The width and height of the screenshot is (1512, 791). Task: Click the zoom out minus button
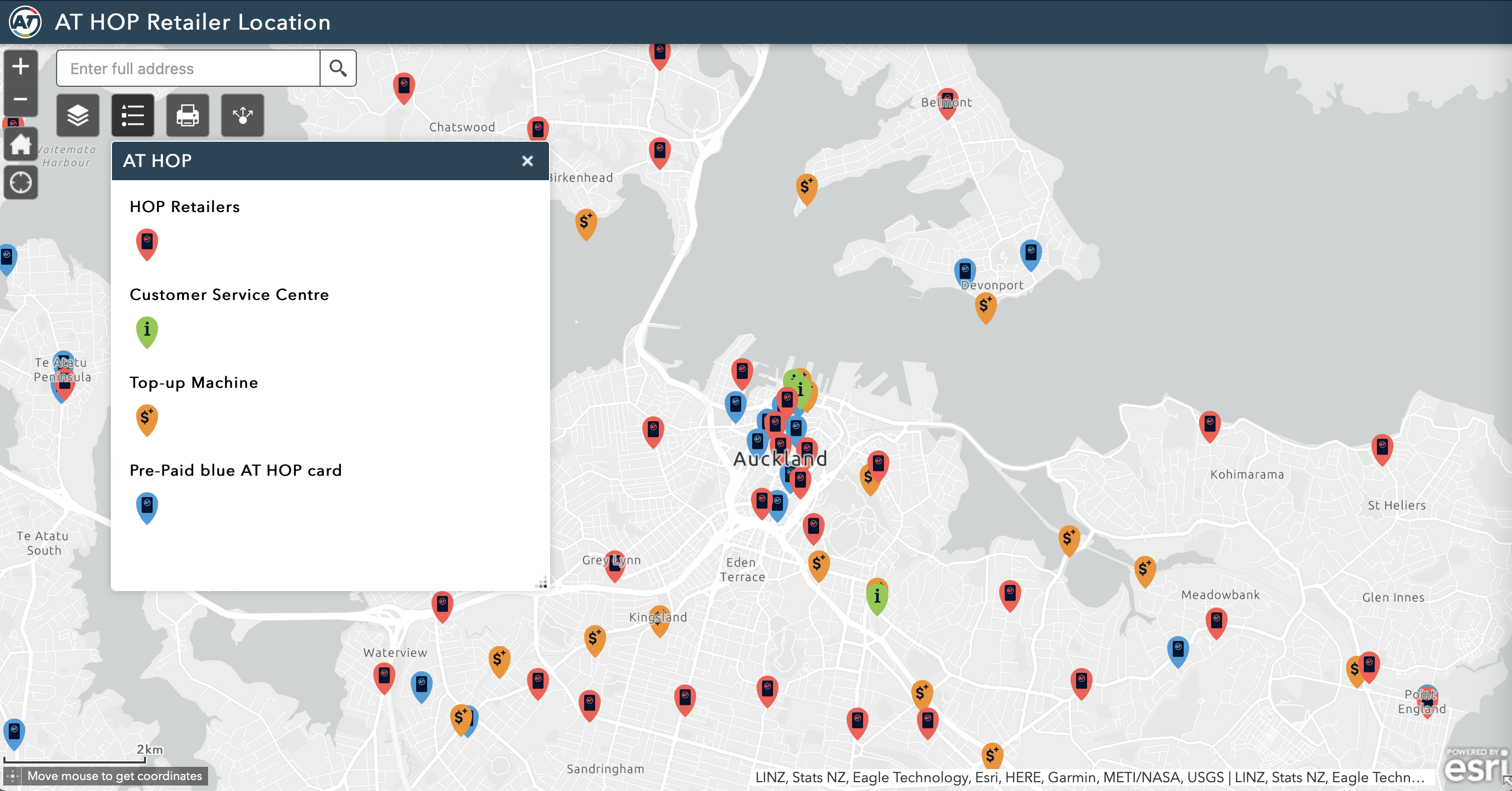[x=20, y=99]
